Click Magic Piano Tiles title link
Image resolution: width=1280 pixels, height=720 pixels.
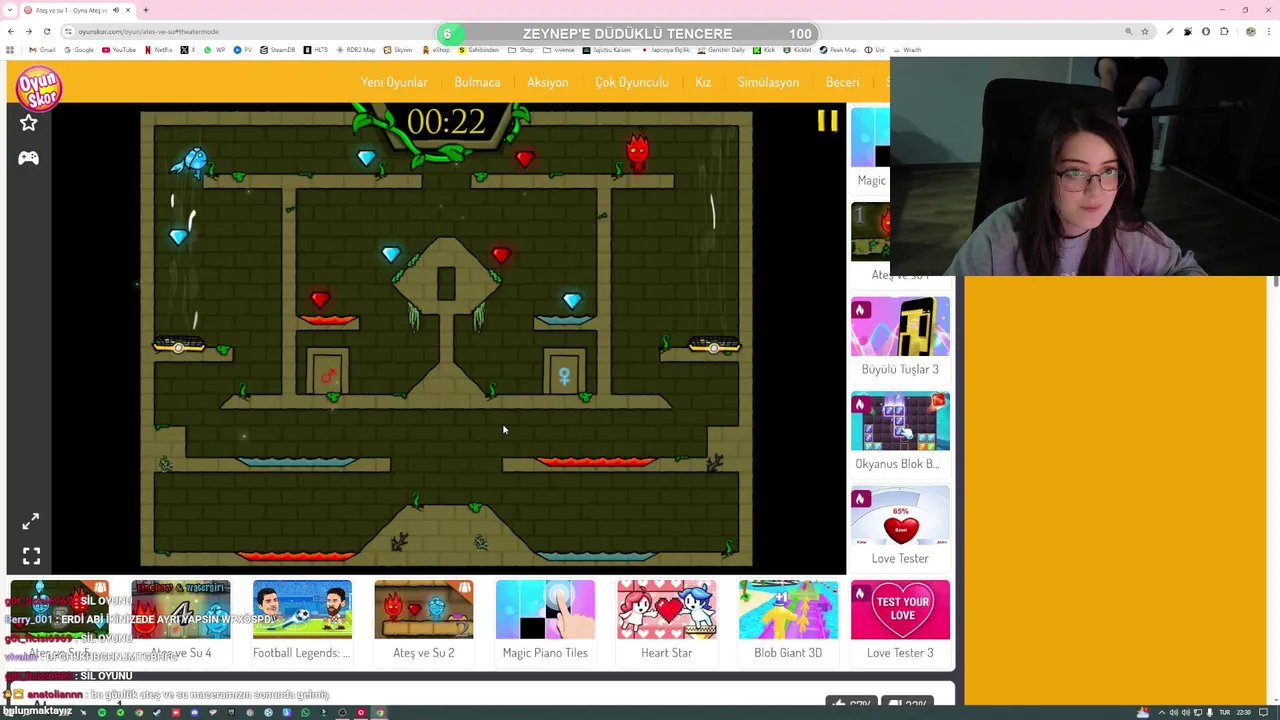tap(545, 653)
